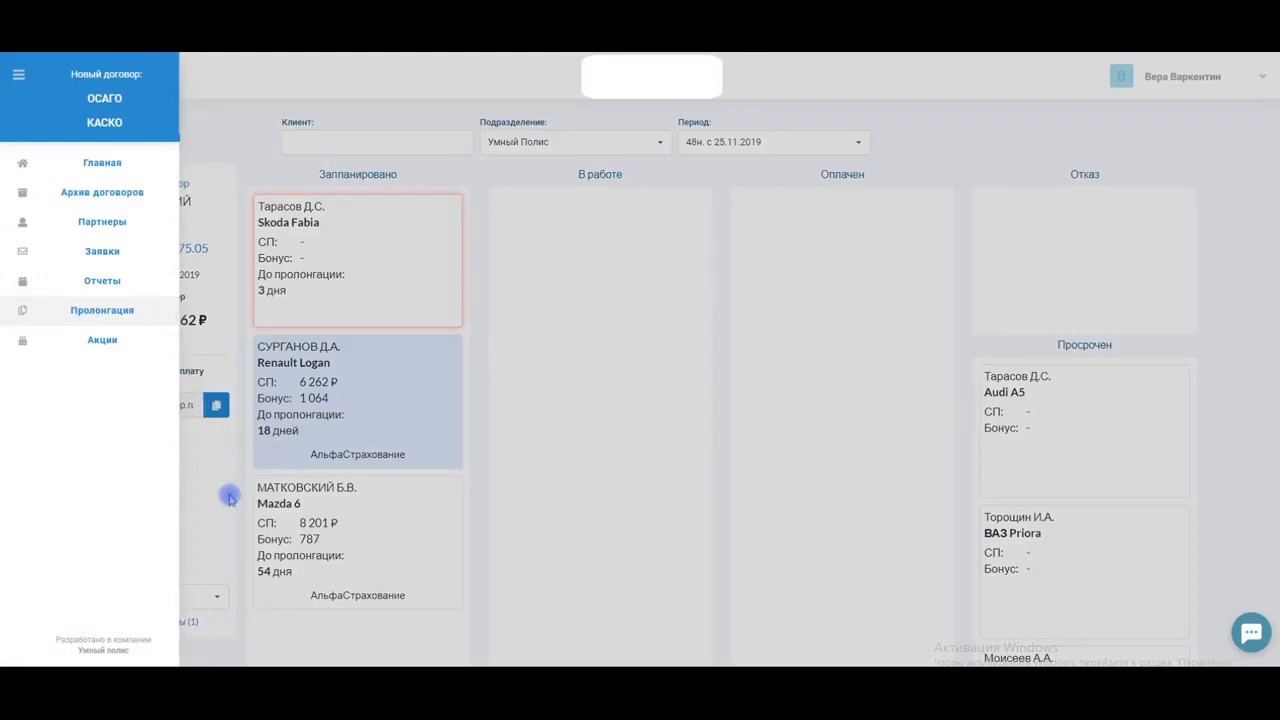This screenshot has height=720, width=1280.
Task: Click the envelope icon beside Заявки
Action: (23, 251)
